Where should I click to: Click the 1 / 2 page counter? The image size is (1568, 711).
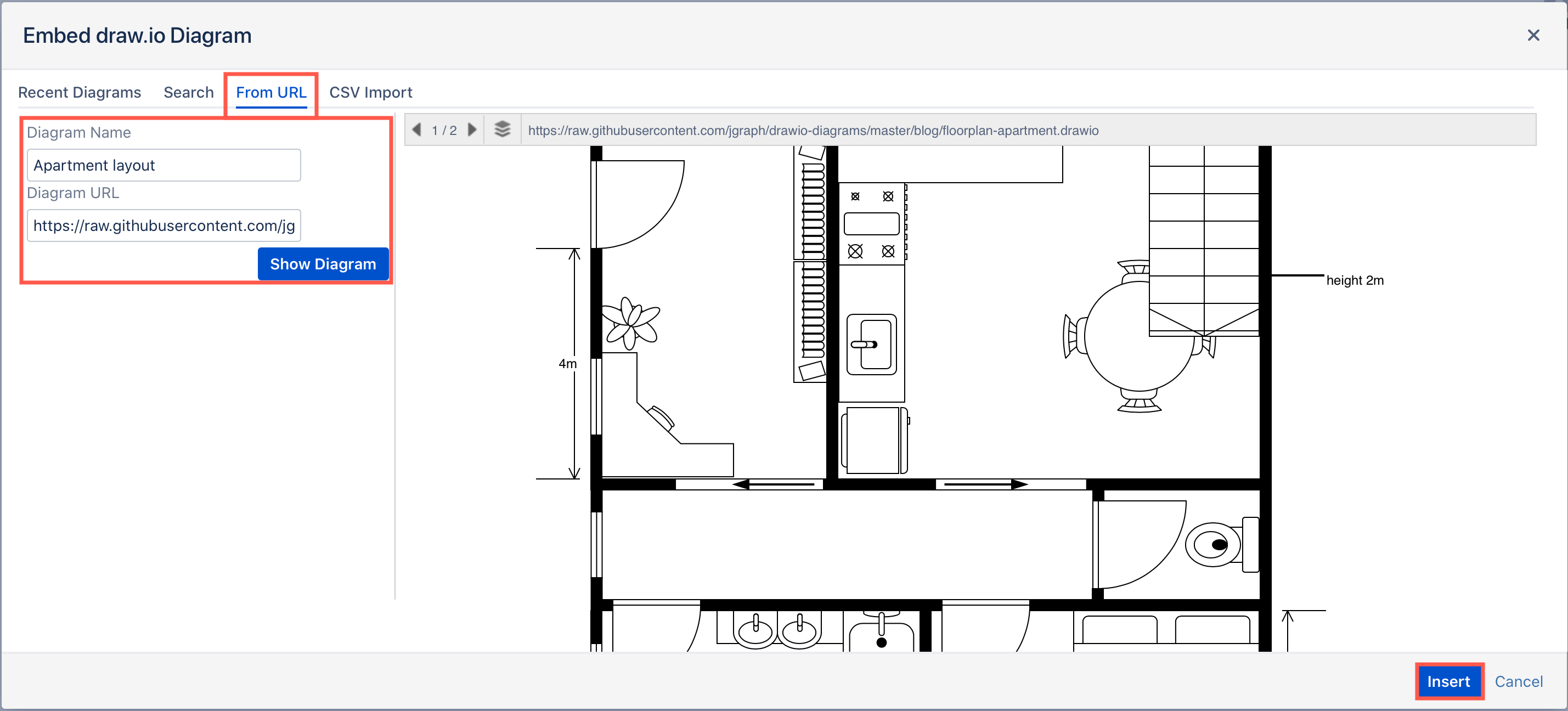click(x=444, y=129)
